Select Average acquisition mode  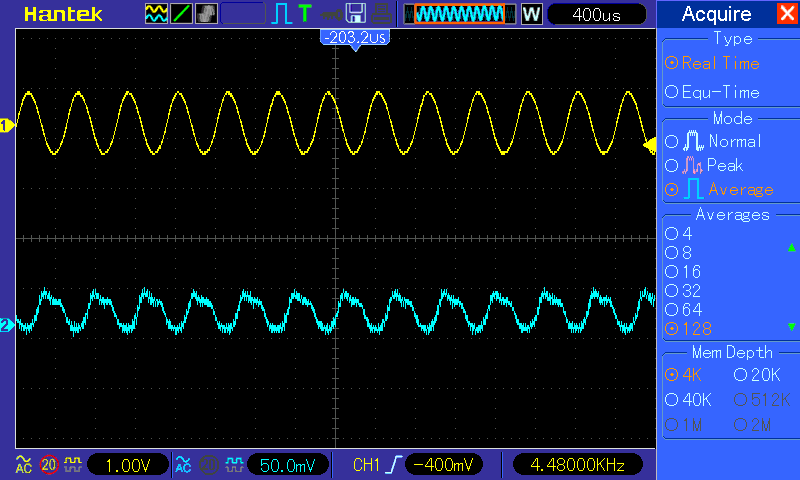[x=719, y=190]
